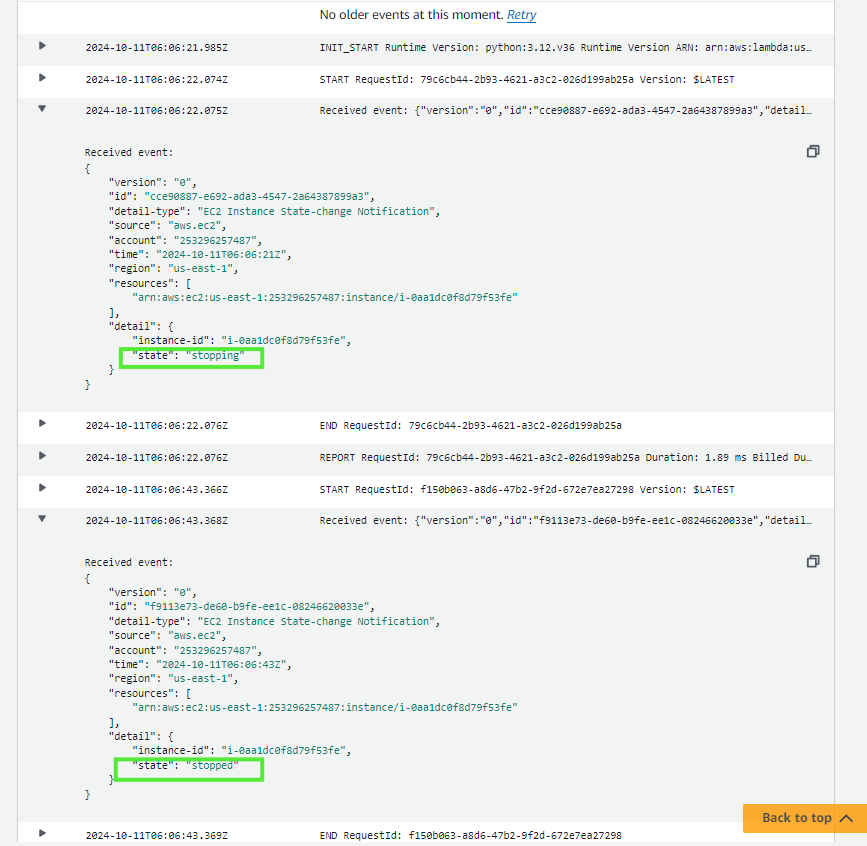
Task: Click the detail-type line in the stopped event
Action: click(272, 621)
